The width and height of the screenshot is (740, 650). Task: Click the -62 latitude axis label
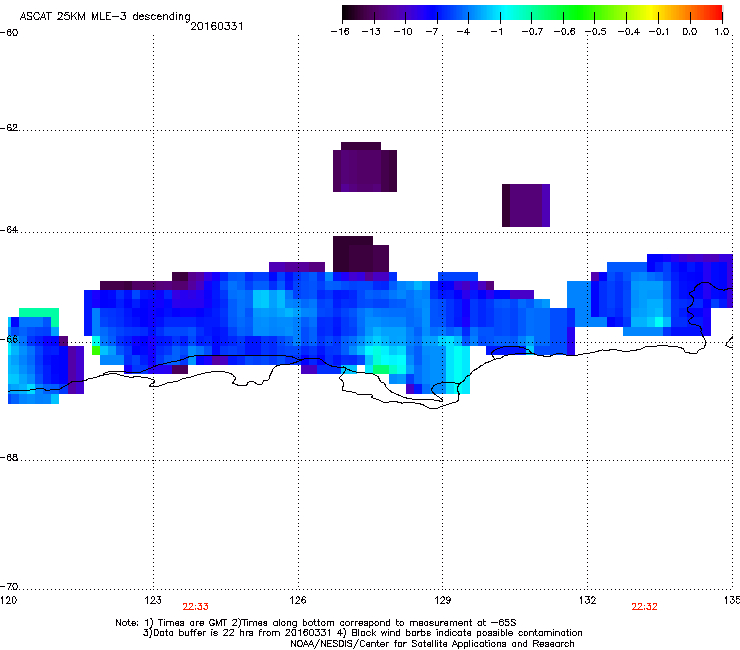[9, 128]
